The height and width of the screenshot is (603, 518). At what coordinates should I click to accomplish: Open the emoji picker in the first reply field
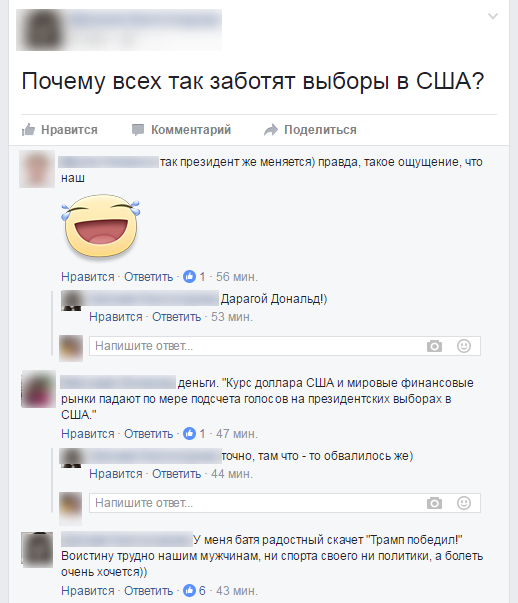(x=464, y=346)
